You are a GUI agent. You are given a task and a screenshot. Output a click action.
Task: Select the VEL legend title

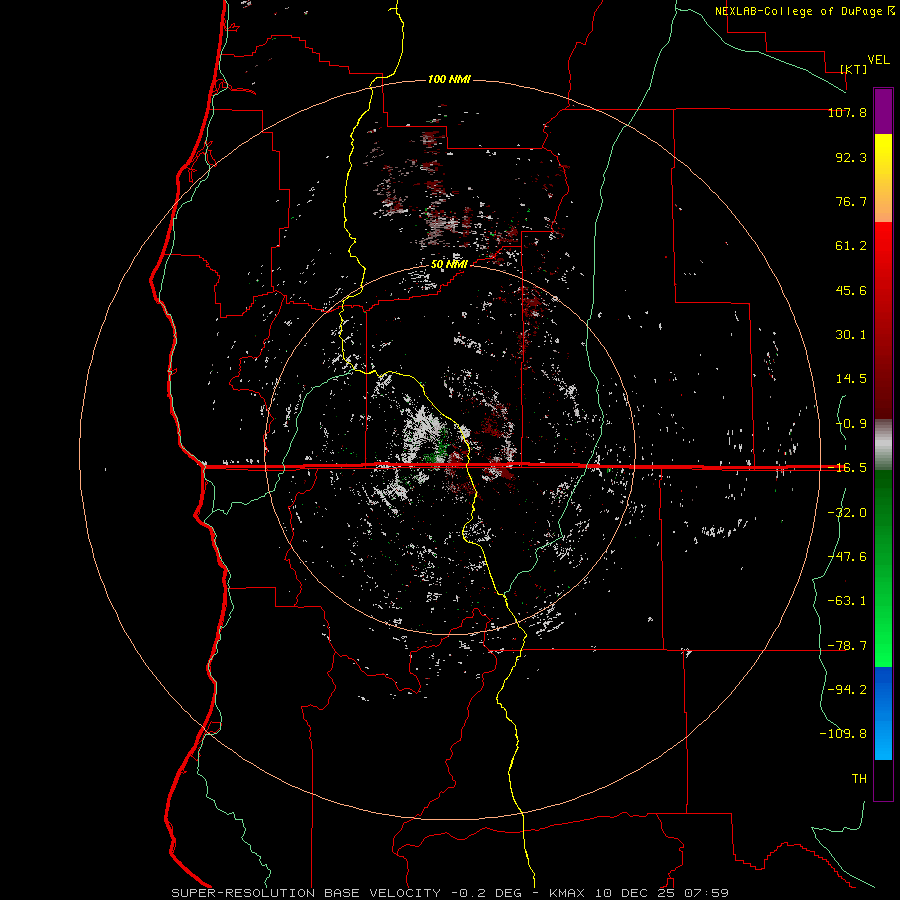pyautogui.click(x=878, y=60)
